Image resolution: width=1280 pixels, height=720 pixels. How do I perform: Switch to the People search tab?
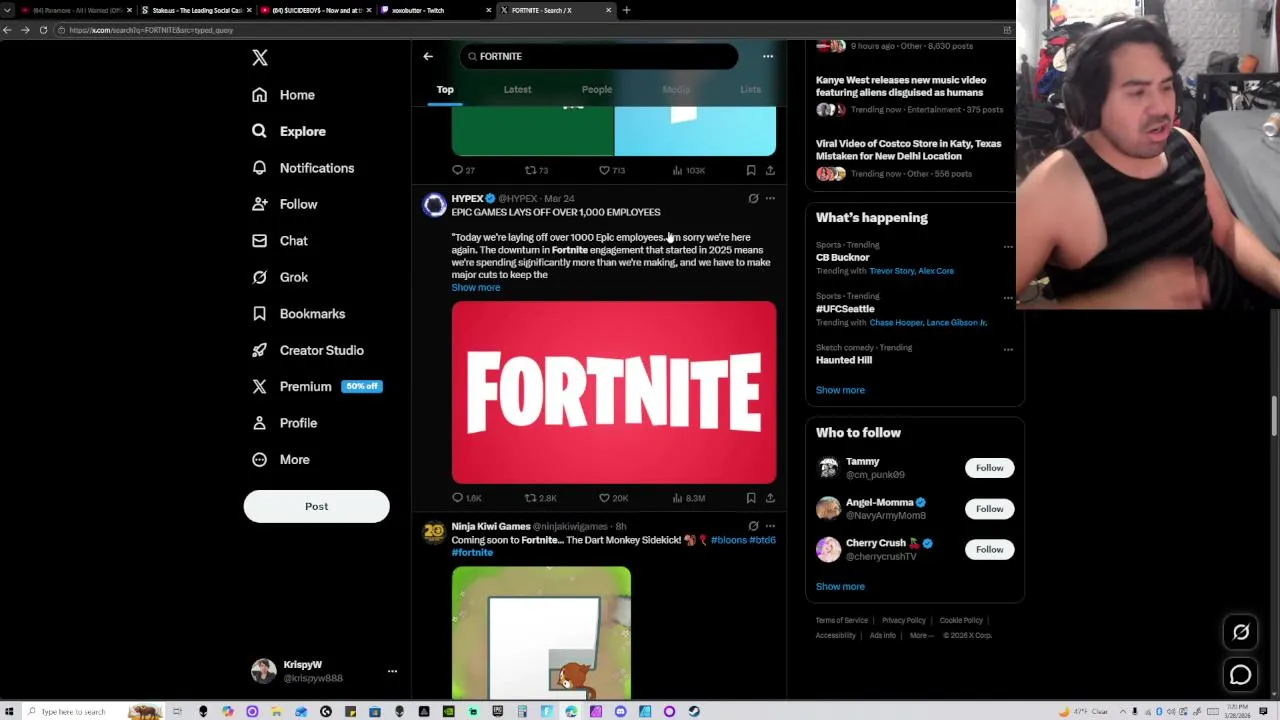597,90
